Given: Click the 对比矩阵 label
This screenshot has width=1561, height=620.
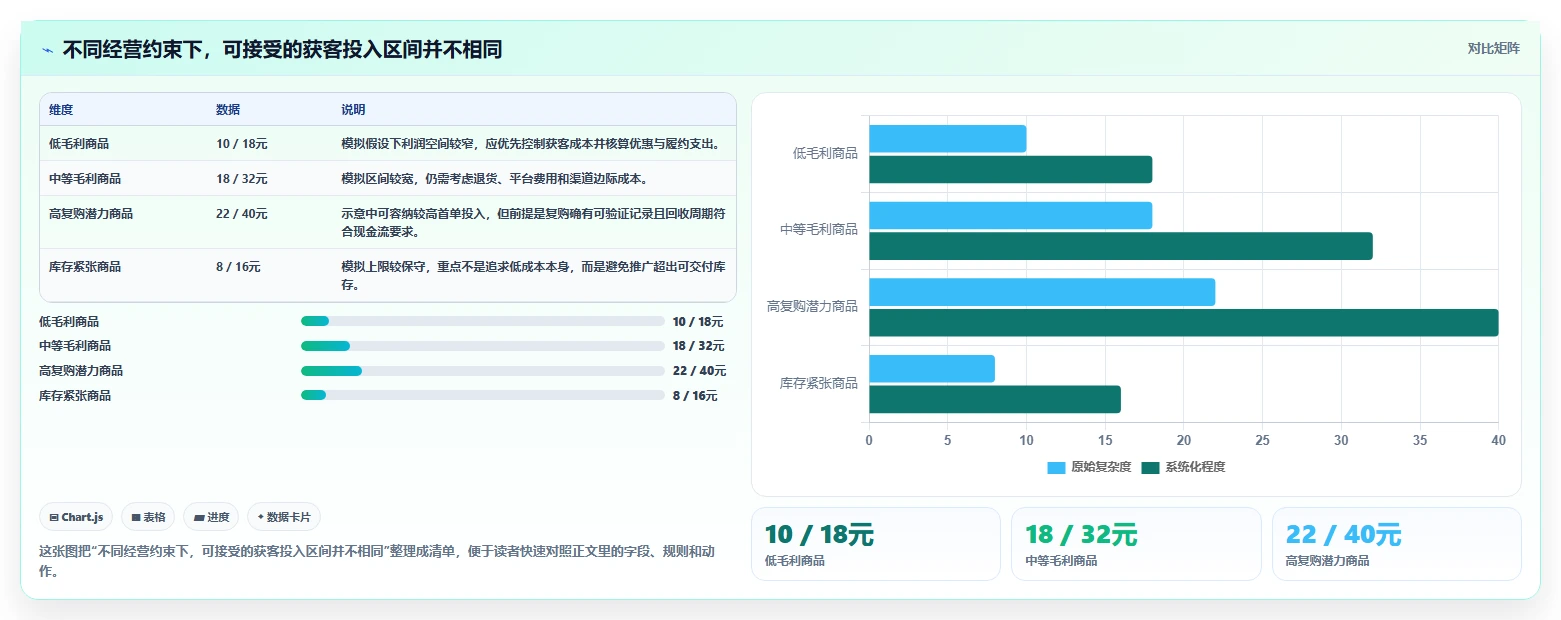Looking at the screenshot, I should (x=1493, y=49).
